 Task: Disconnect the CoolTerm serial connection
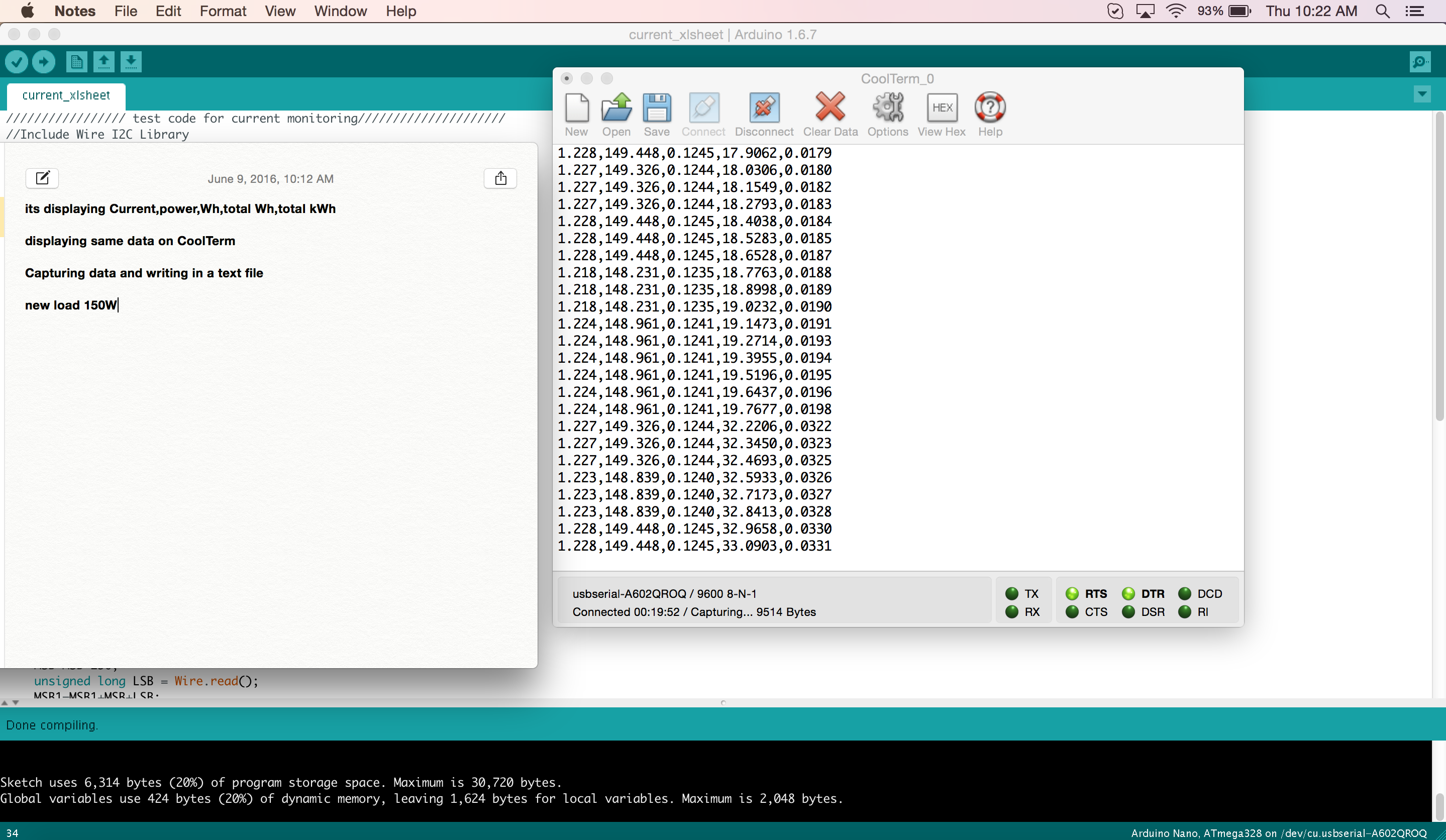click(x=764, y=114)
